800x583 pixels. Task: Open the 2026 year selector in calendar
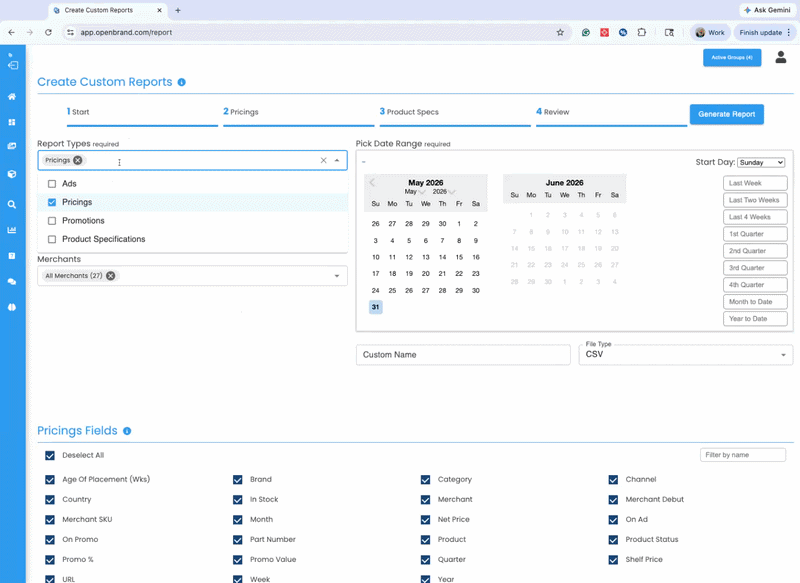point(444,192)
